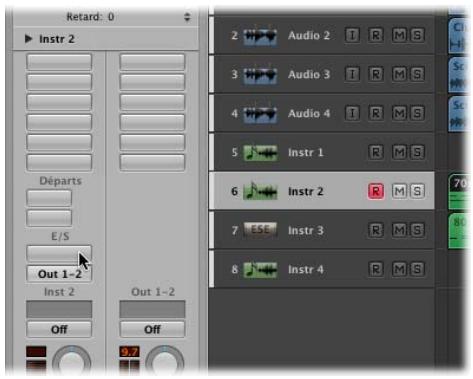Viewport: 473px width, 379px height.
Task: Click the Out 1-2 channel strip name label
Action: pyautogui.click(x=153, y=292)
